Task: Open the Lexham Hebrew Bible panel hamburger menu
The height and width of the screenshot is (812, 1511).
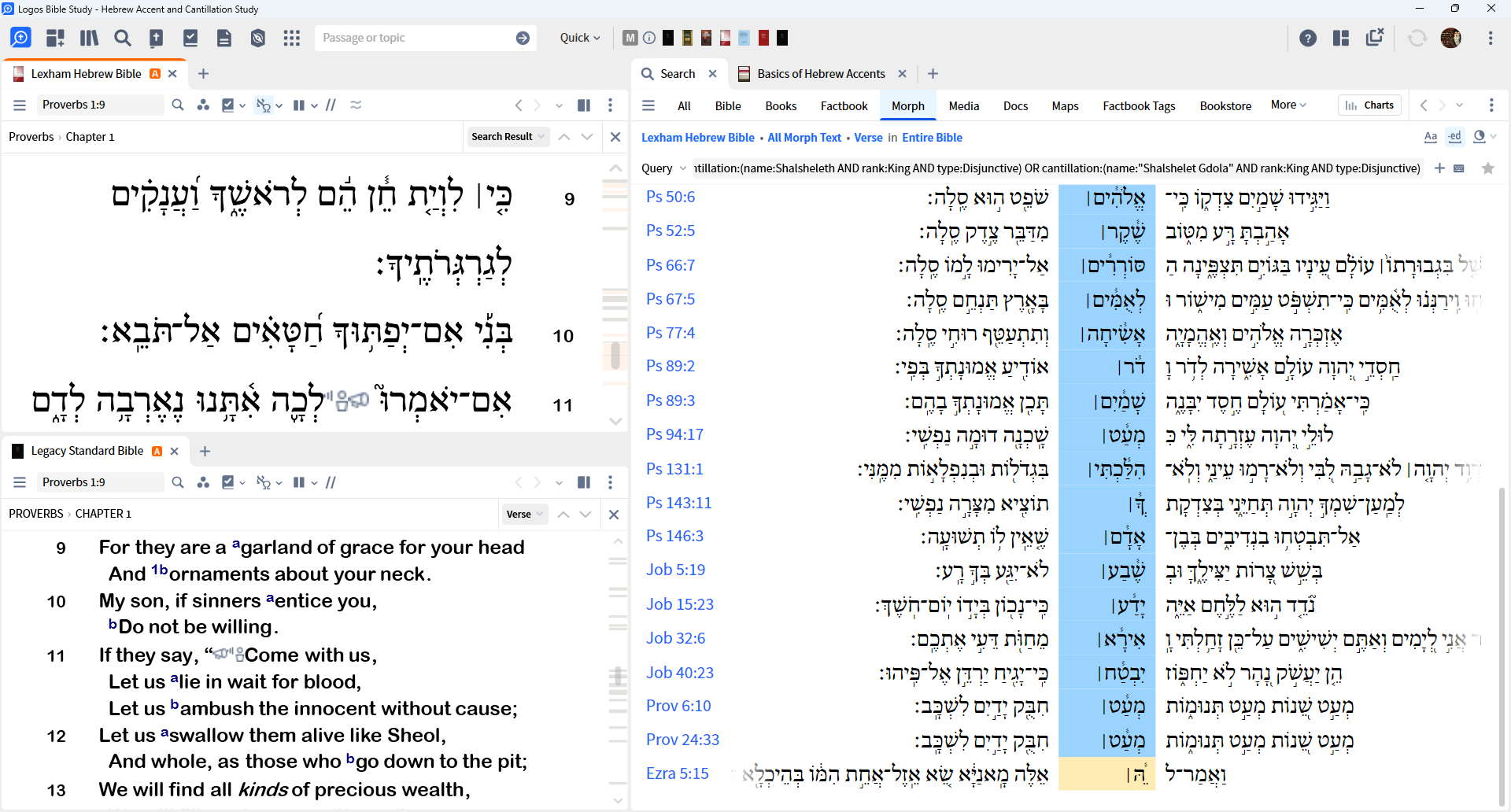Action: (x=20, y=105)
